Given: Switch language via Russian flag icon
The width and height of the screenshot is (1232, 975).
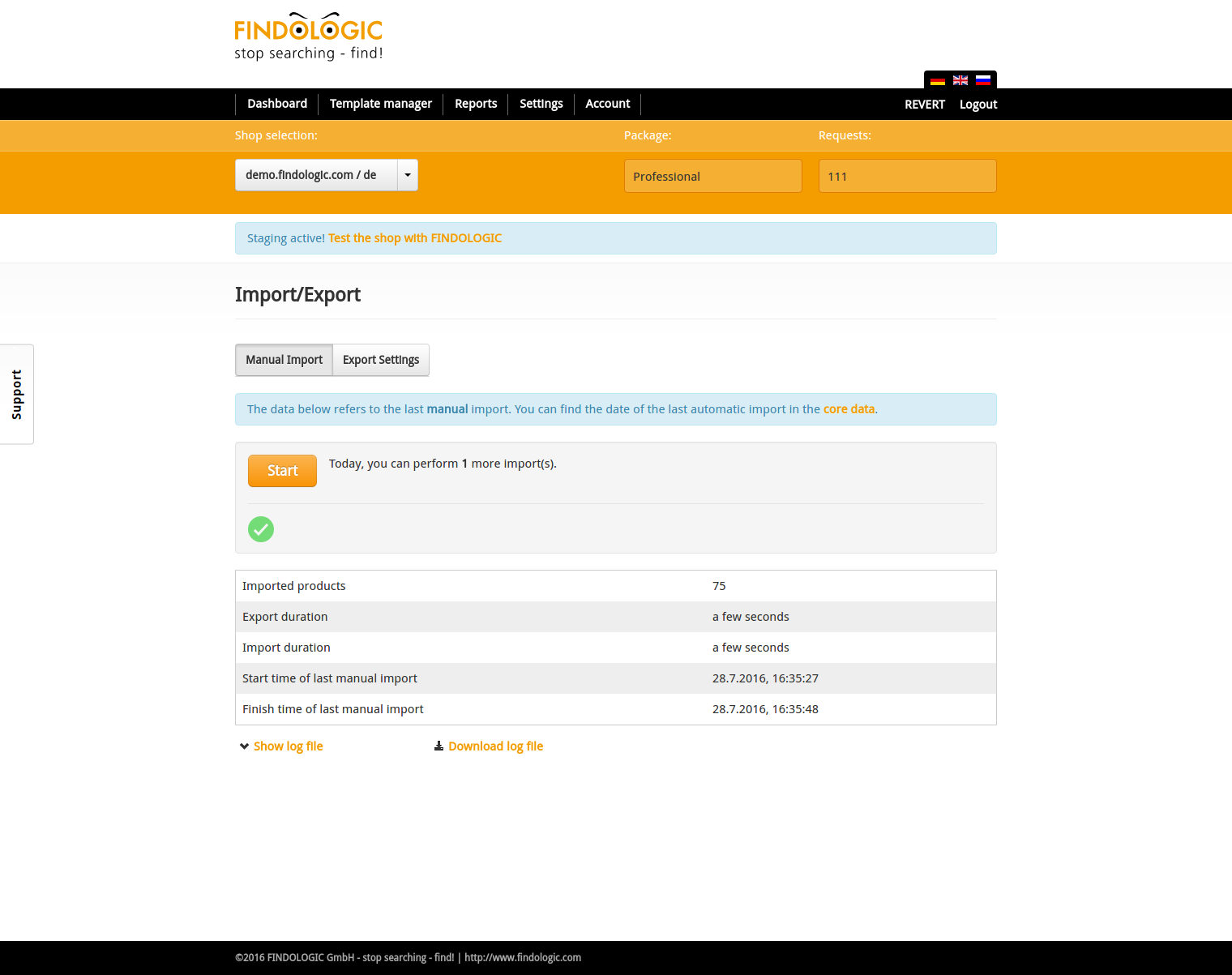Looking at the screenshot, I should click(x=983, y=80).
